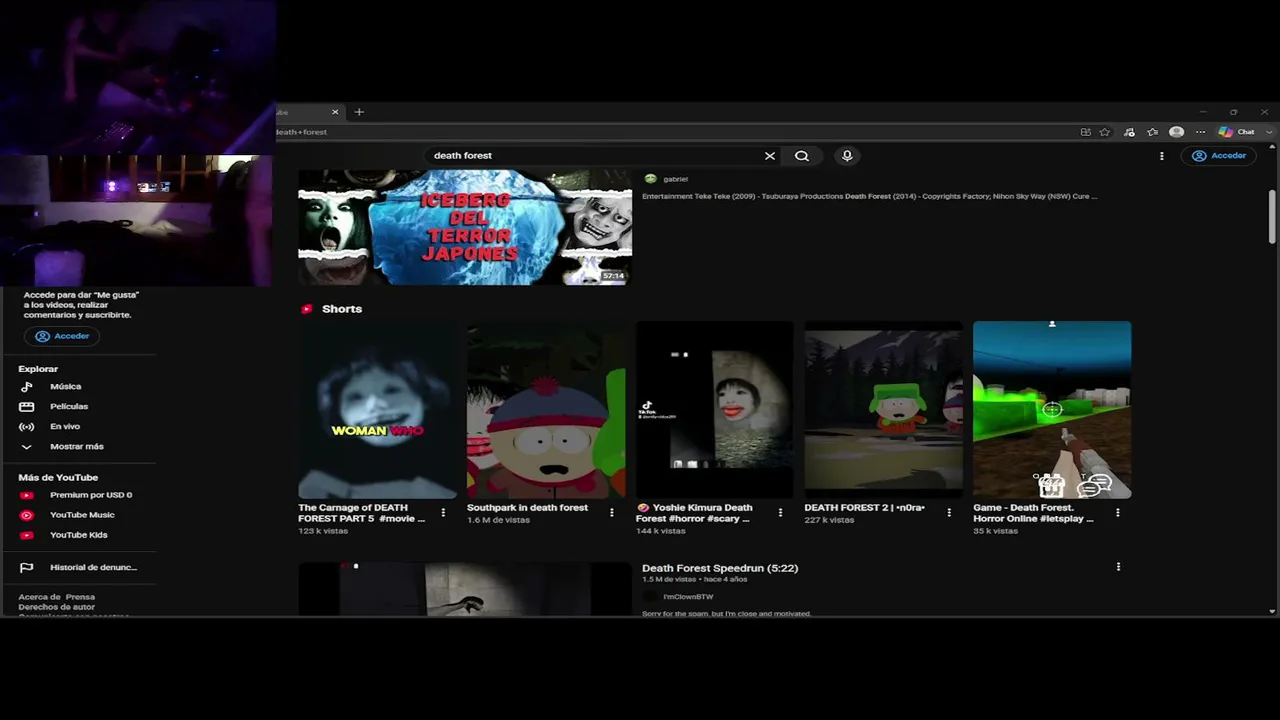This screenshot has width=1280, height=720.
Task: Click the browser address bar
Action: (670, 132)
